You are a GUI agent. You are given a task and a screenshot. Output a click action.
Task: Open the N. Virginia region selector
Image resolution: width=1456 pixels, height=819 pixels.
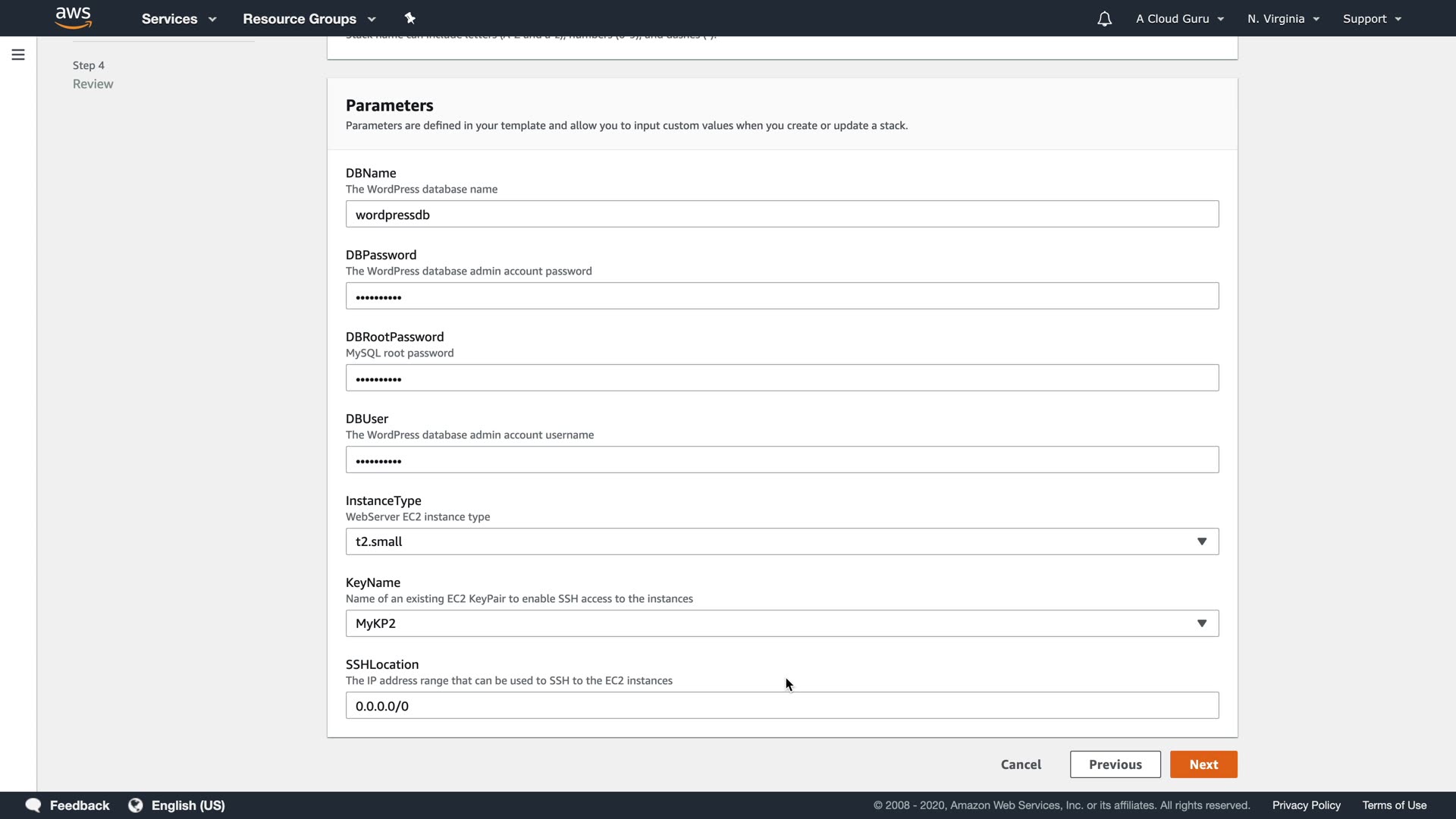[x=1283, y=19]
